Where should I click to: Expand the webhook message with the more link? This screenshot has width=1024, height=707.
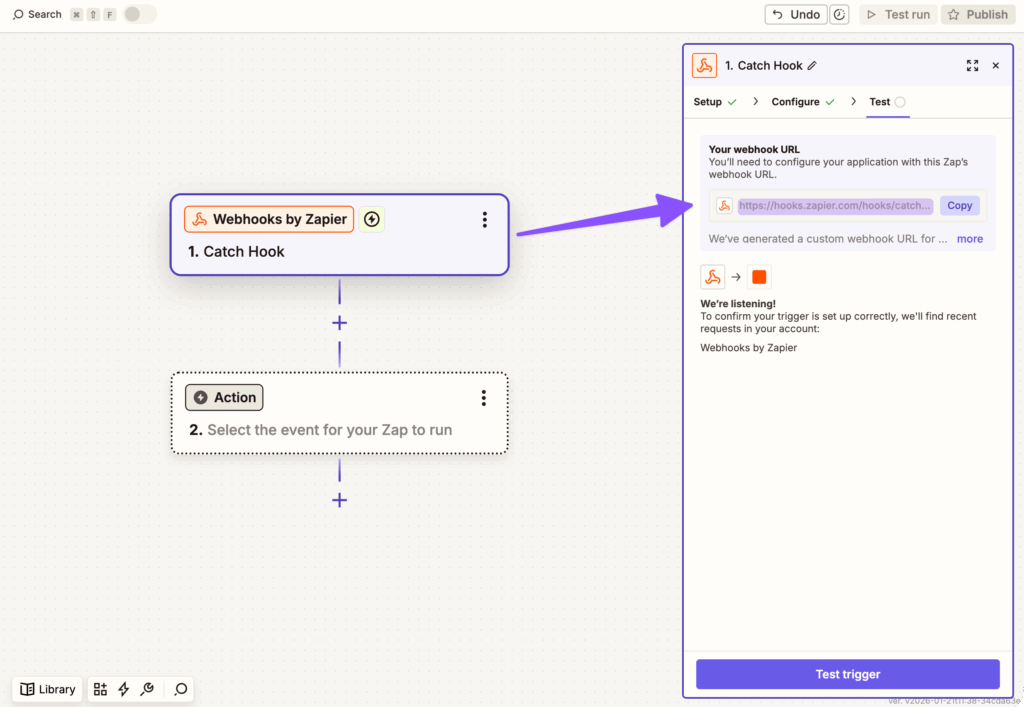pyautogui.click(x=969, y=238)
